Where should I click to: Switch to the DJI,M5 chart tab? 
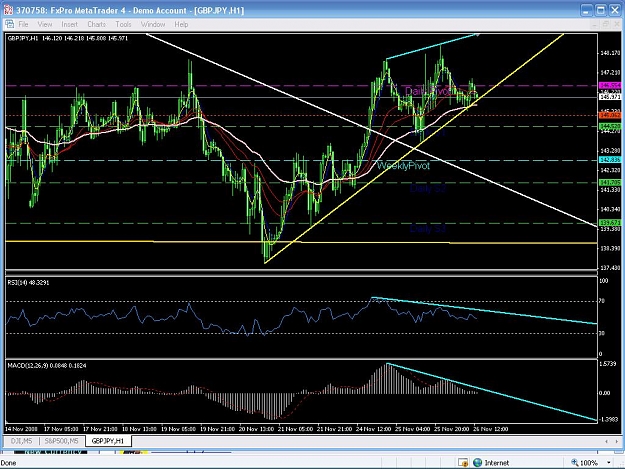(x=22, y=441)
